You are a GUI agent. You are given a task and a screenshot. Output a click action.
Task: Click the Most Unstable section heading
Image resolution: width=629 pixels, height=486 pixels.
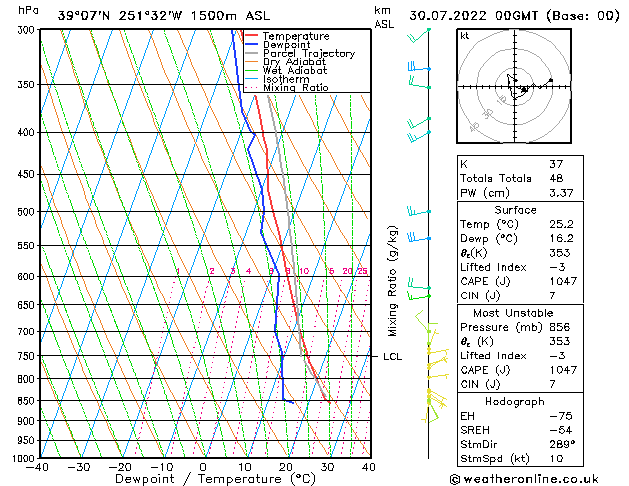point(513,313)
